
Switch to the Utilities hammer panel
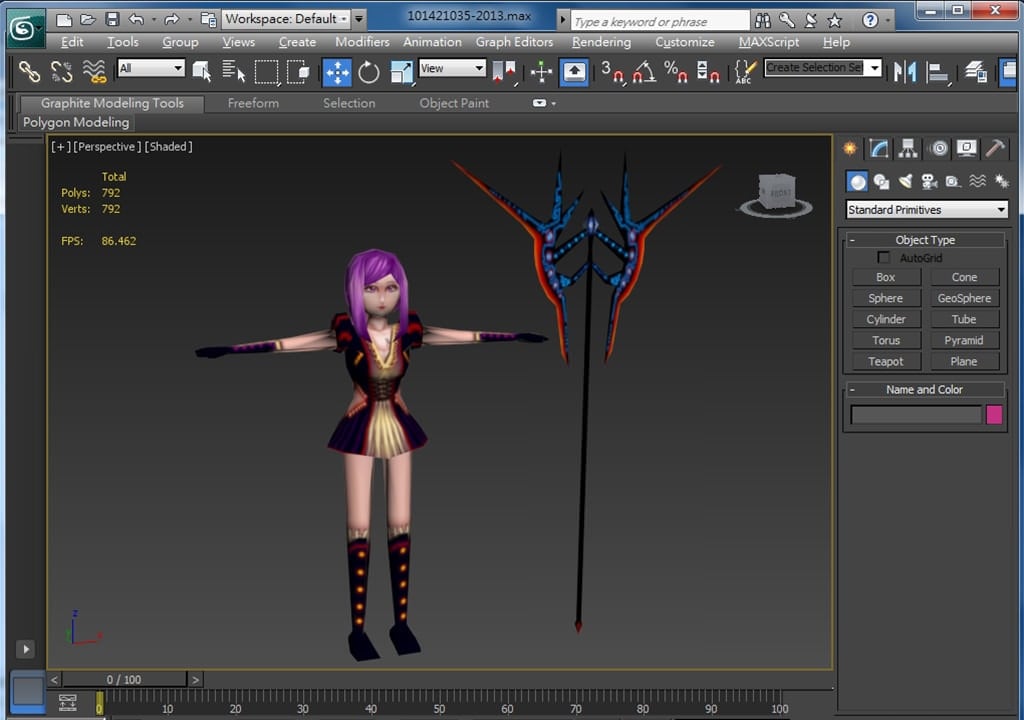[x=995, y=149]
